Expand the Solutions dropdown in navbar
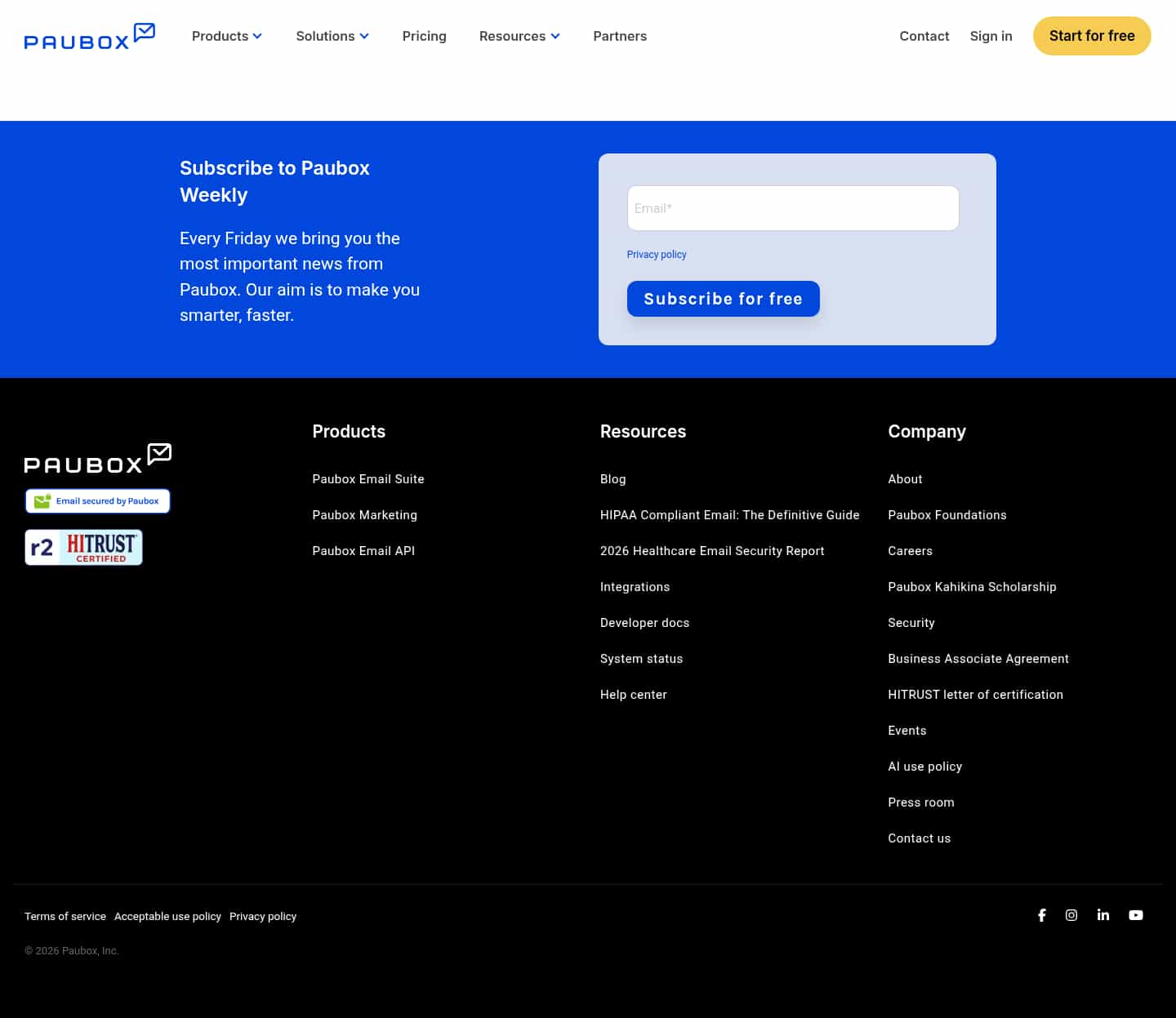The width and height of the screenshot is (1176, 1018). pyautogui.click(x=332, y=36)
